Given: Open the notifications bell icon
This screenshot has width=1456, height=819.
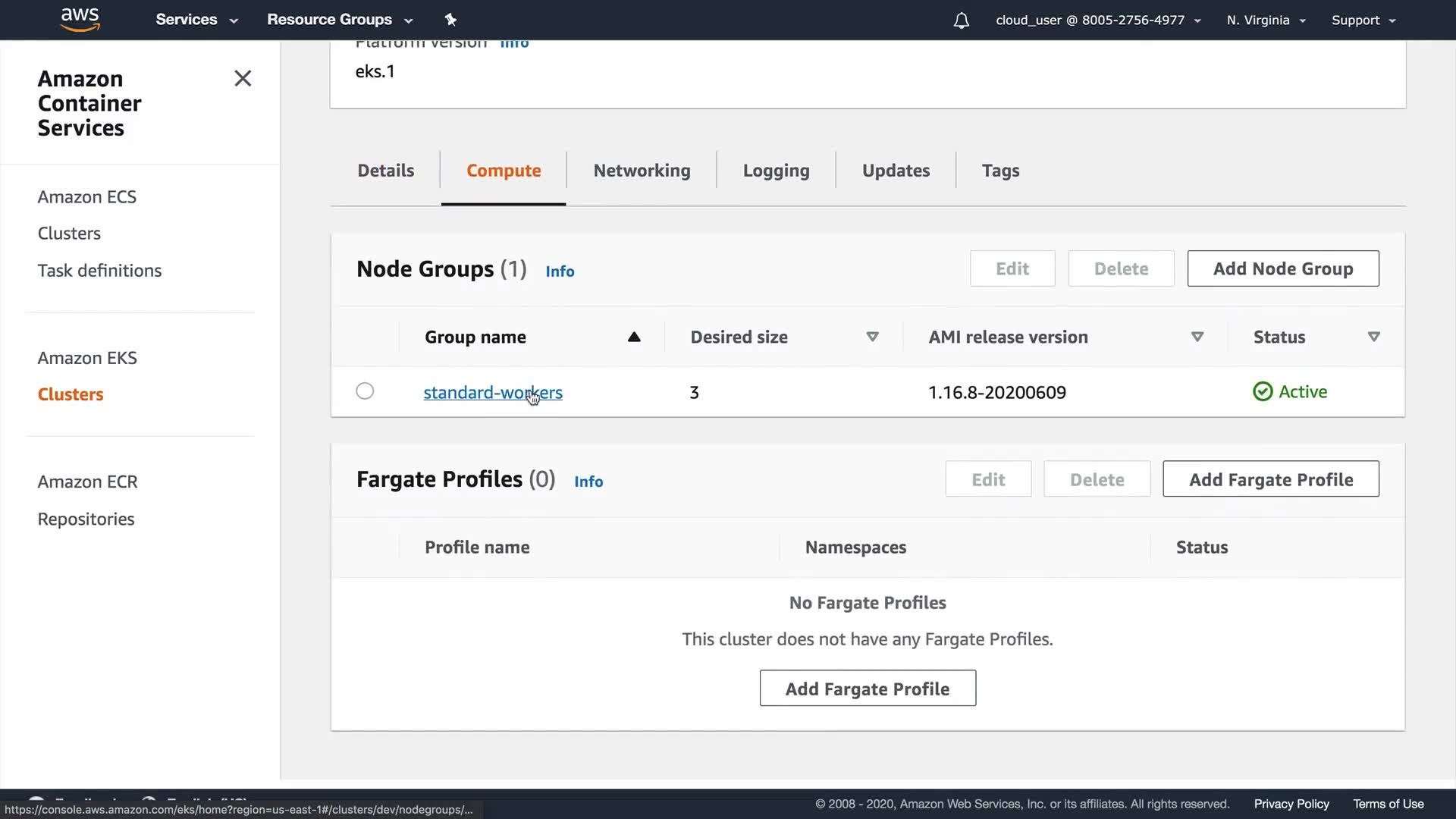Looking at the screenshot, I should 961,20.
